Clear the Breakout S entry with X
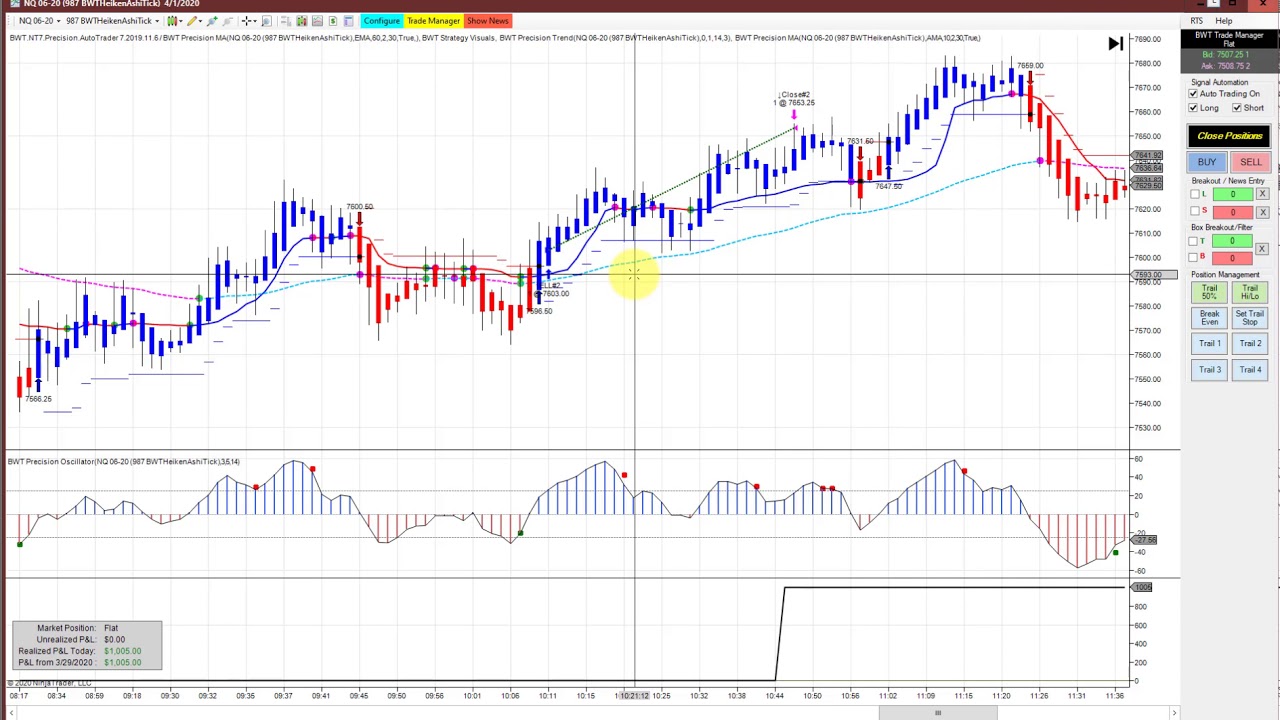Screen dimensions: 1280x720 click(1262, 211)
